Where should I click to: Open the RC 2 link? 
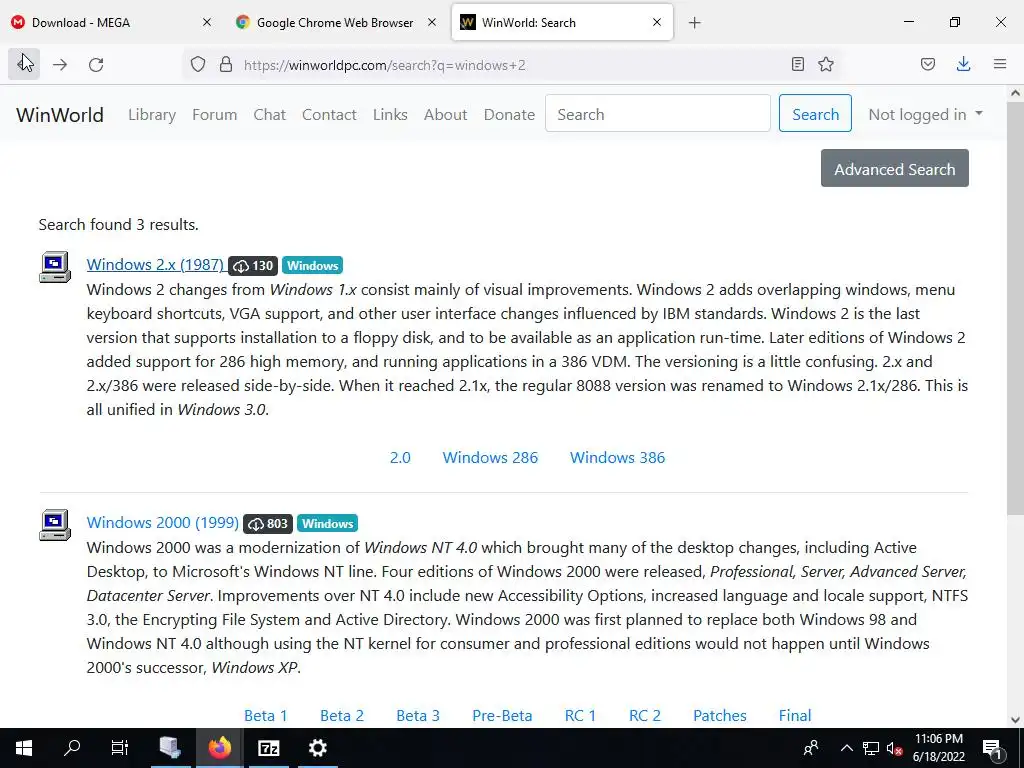coord(645,715)
